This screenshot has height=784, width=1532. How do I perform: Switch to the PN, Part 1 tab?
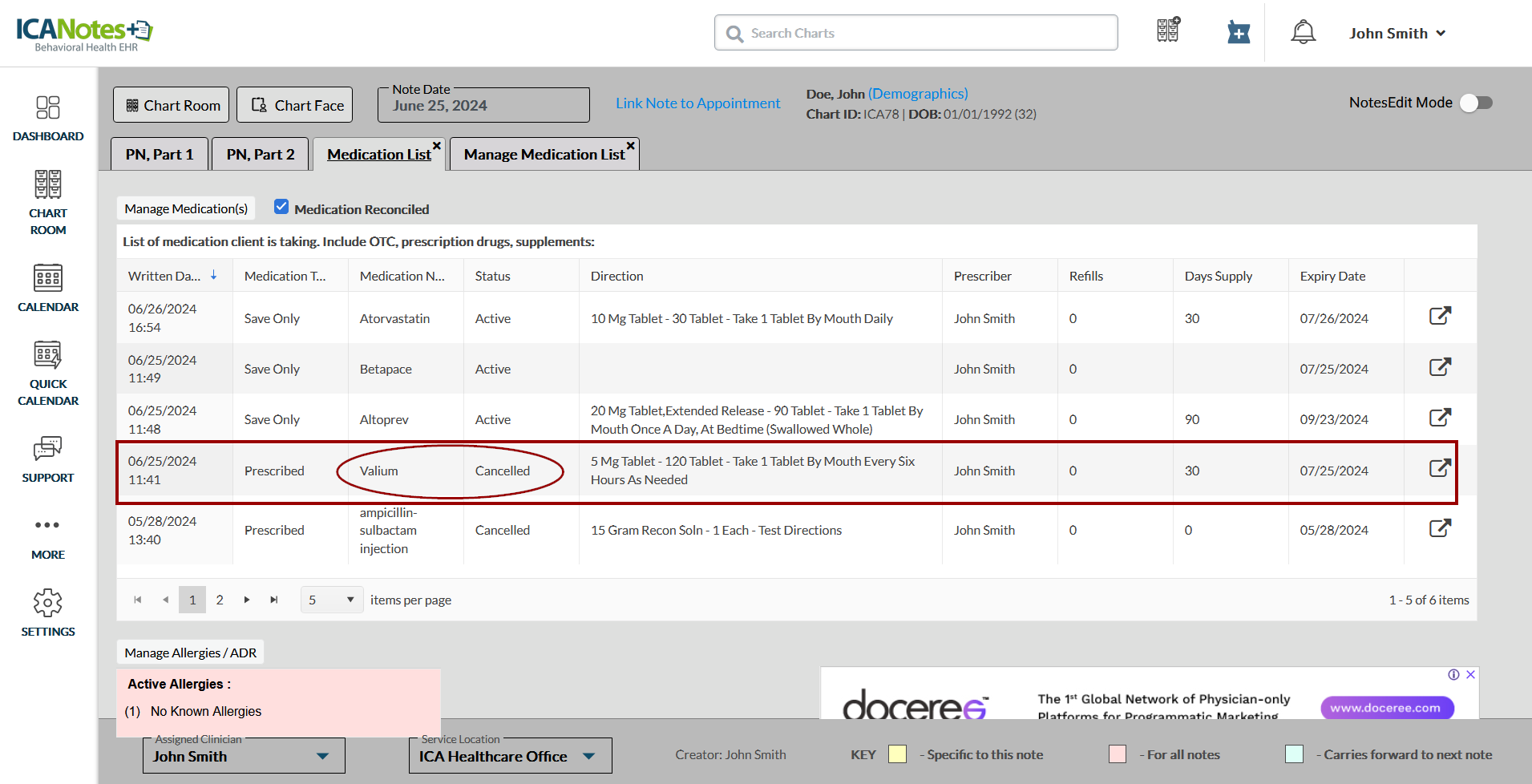click(160, 154)
